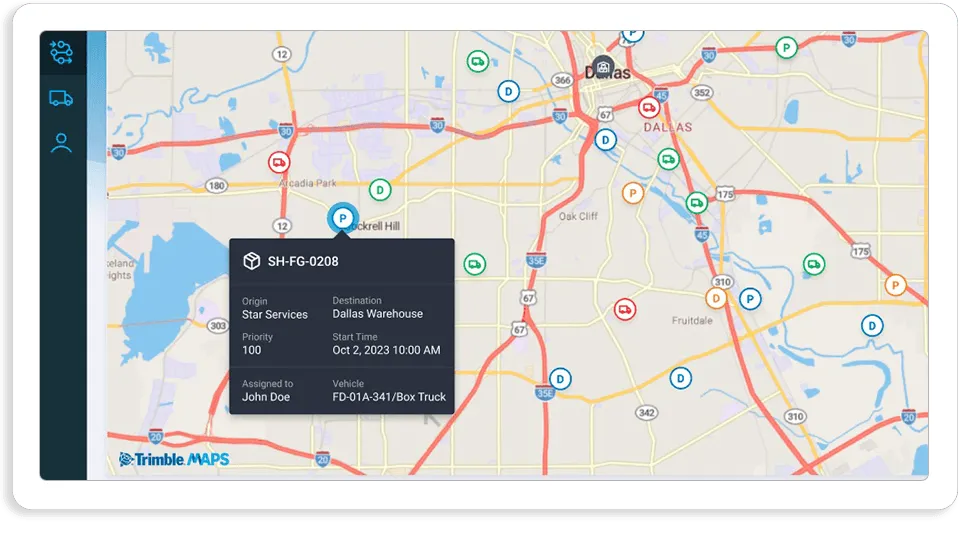Select green truck marker east of I-45

pos(814,264)
